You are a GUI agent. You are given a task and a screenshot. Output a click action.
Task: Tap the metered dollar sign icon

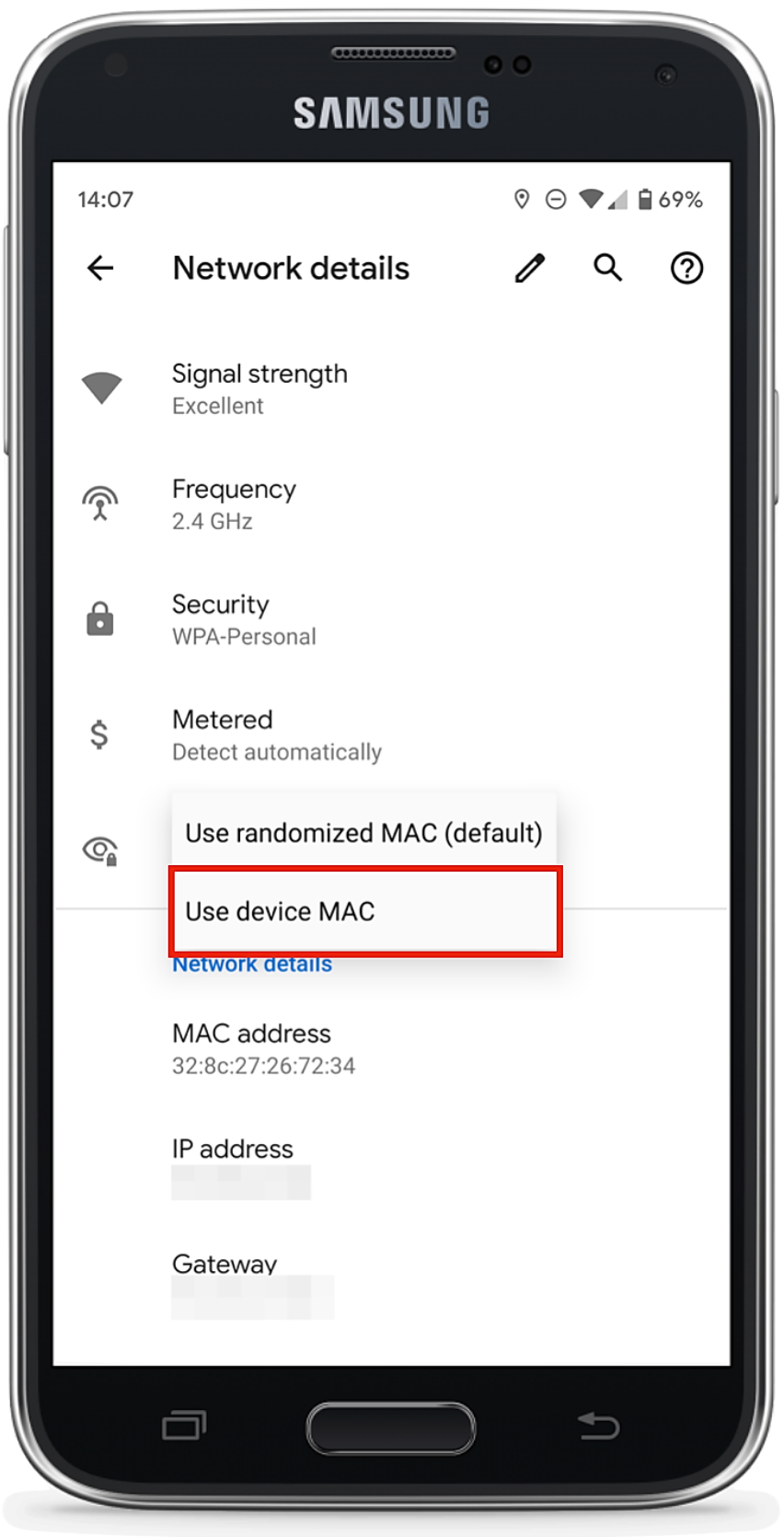[99, 734]
